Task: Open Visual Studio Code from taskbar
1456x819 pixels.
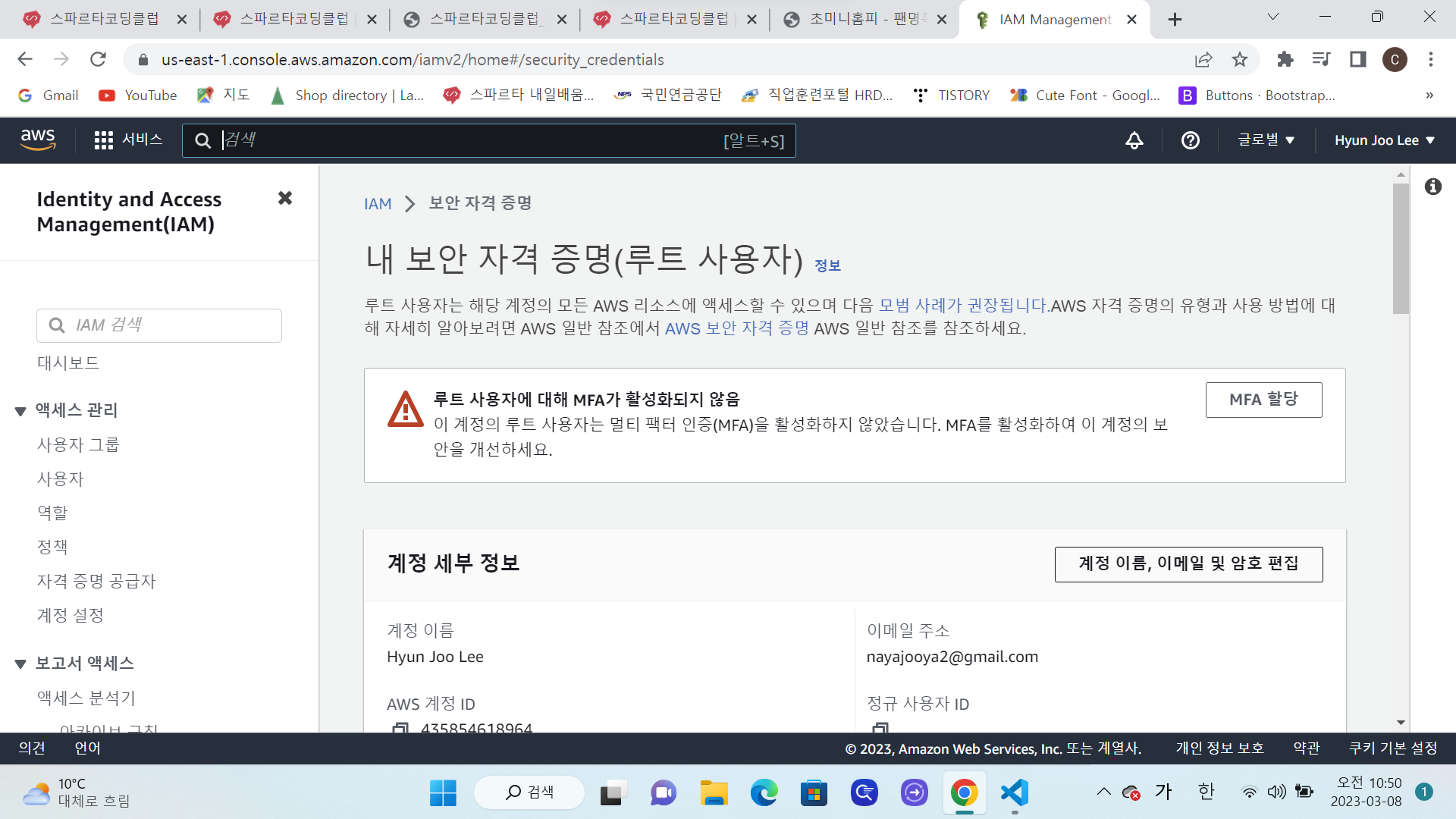Action: pyautogui.click(x=1015, y=792)
